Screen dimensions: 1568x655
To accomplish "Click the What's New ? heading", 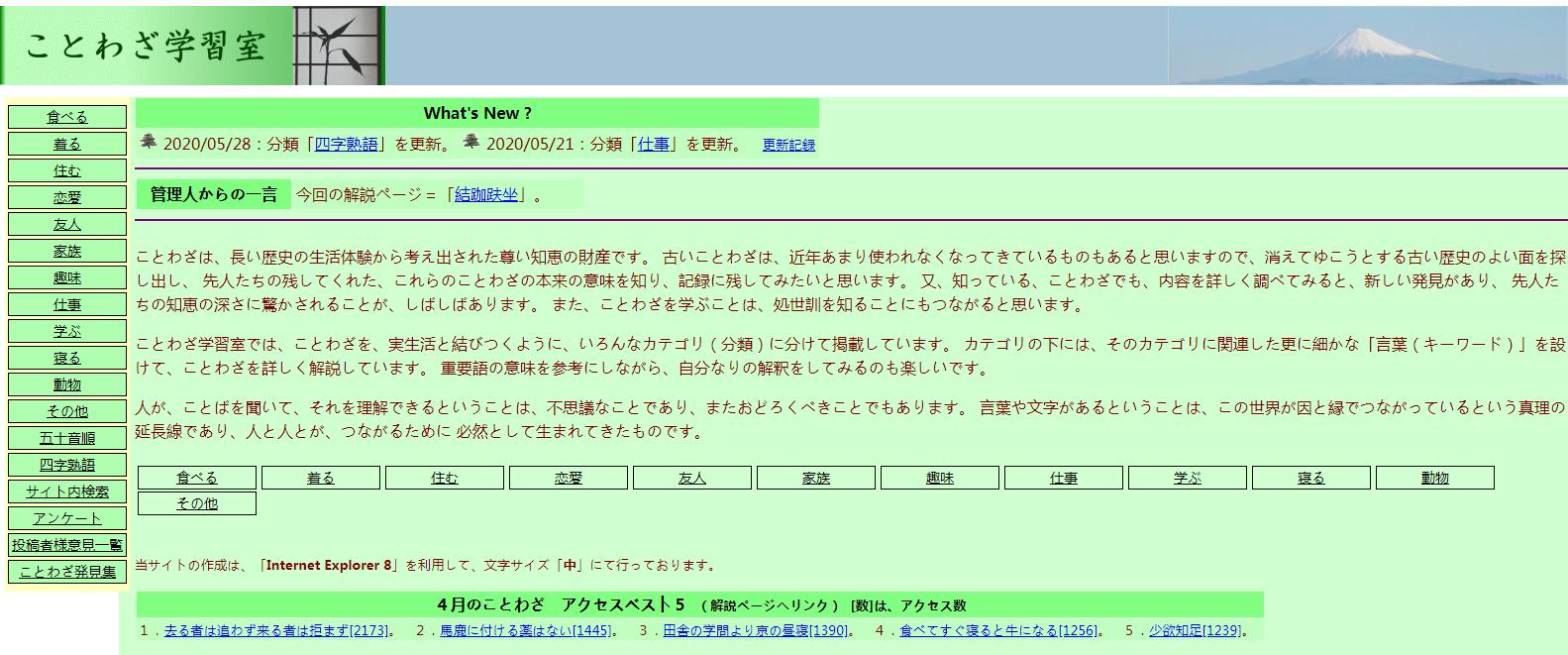I will point(477,113).
